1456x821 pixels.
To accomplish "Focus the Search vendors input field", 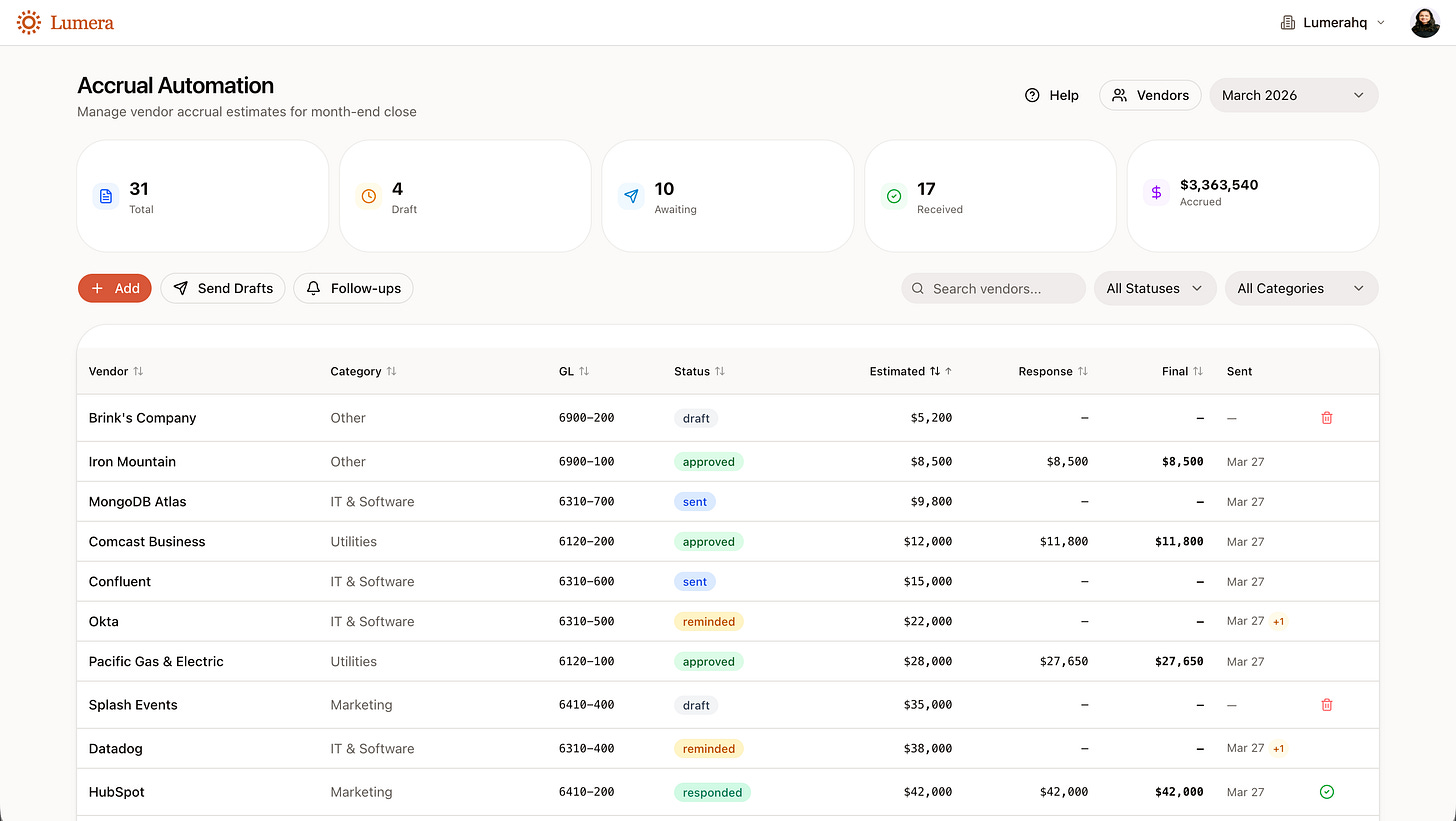I will [x=993, y=288].
